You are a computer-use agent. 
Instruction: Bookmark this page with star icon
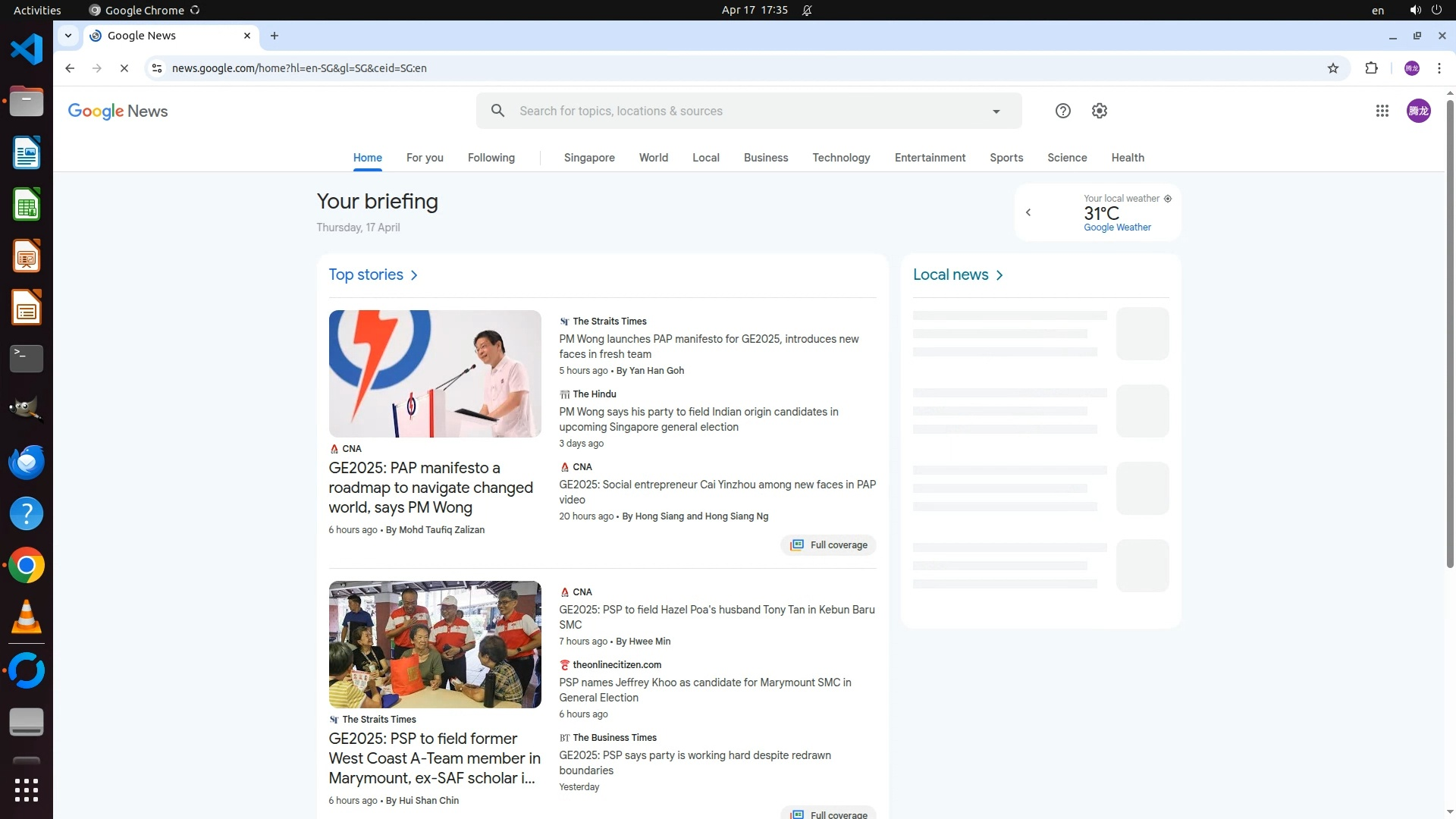pos(1332,68)
